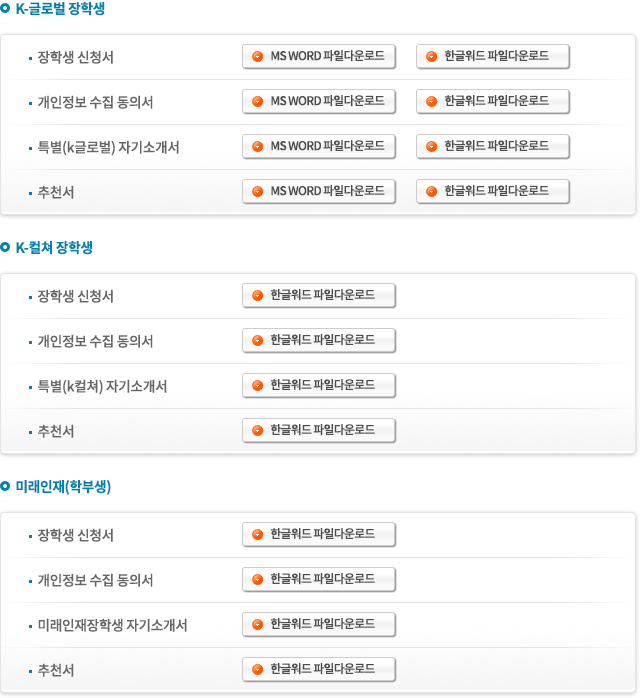Image resolution: width=640 pixels, height=698 pixels.
Task: Click orange arrow icon on K-컬쳐 개인정보 동의서 button
Action: point(258,341)
